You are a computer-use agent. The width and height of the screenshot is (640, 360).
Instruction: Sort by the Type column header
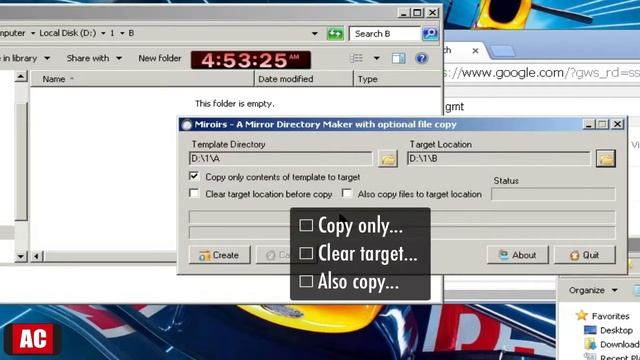click(397, 79)
